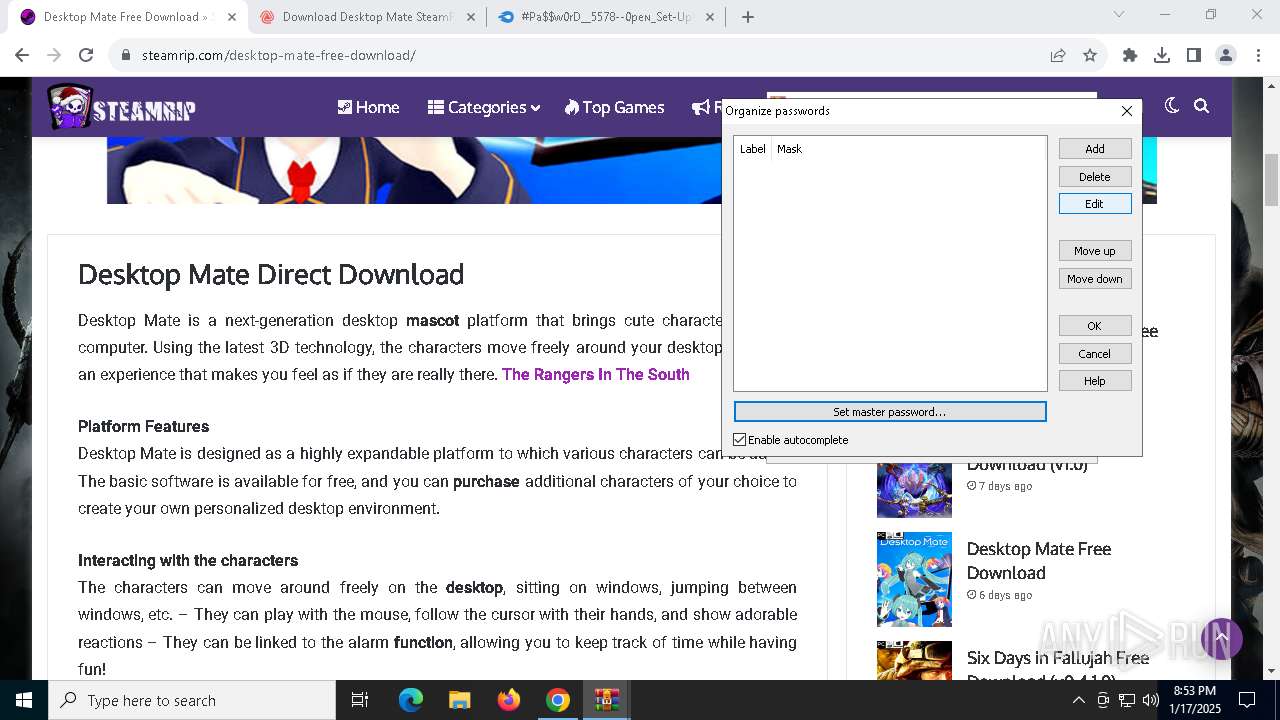Click Set master password button
The width and height of the screenshot is (1280, 720).
pyautogui.click(x=890, y=412)
